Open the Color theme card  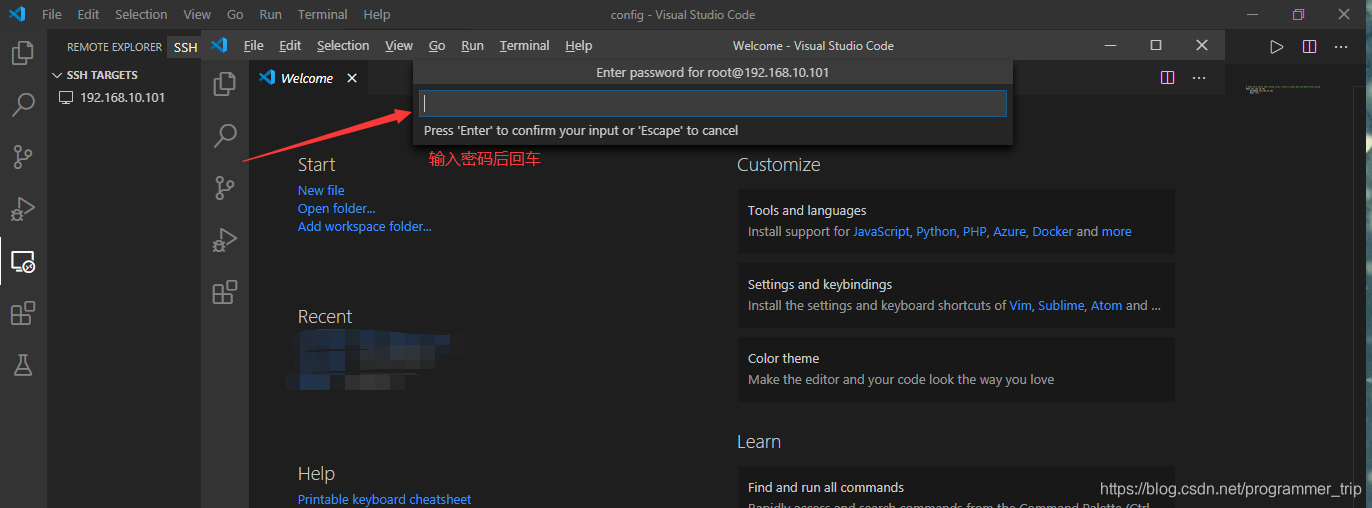956,369
